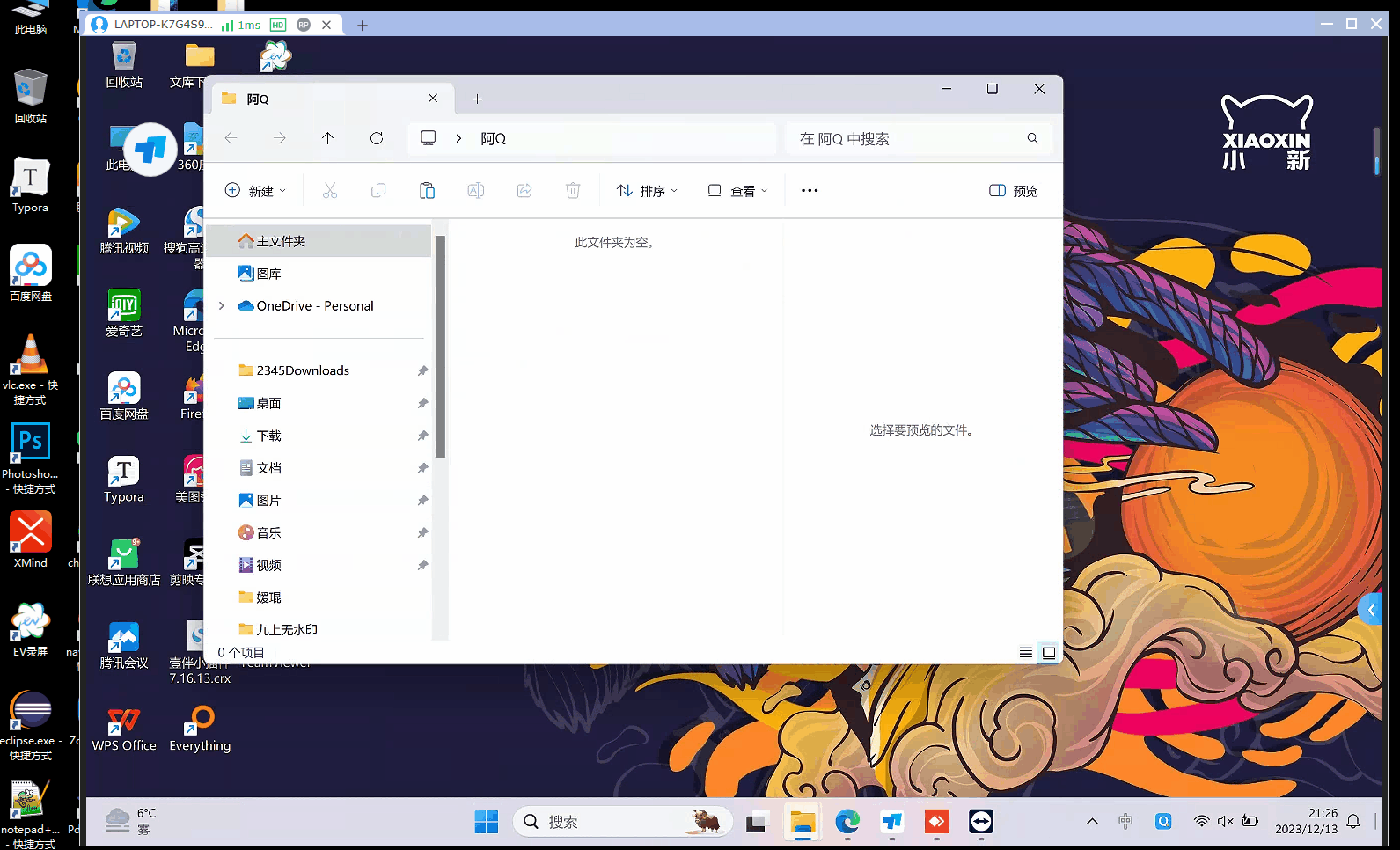
Task: Select the 阿Q Explorer tab
Action: [x=333, y=99]
